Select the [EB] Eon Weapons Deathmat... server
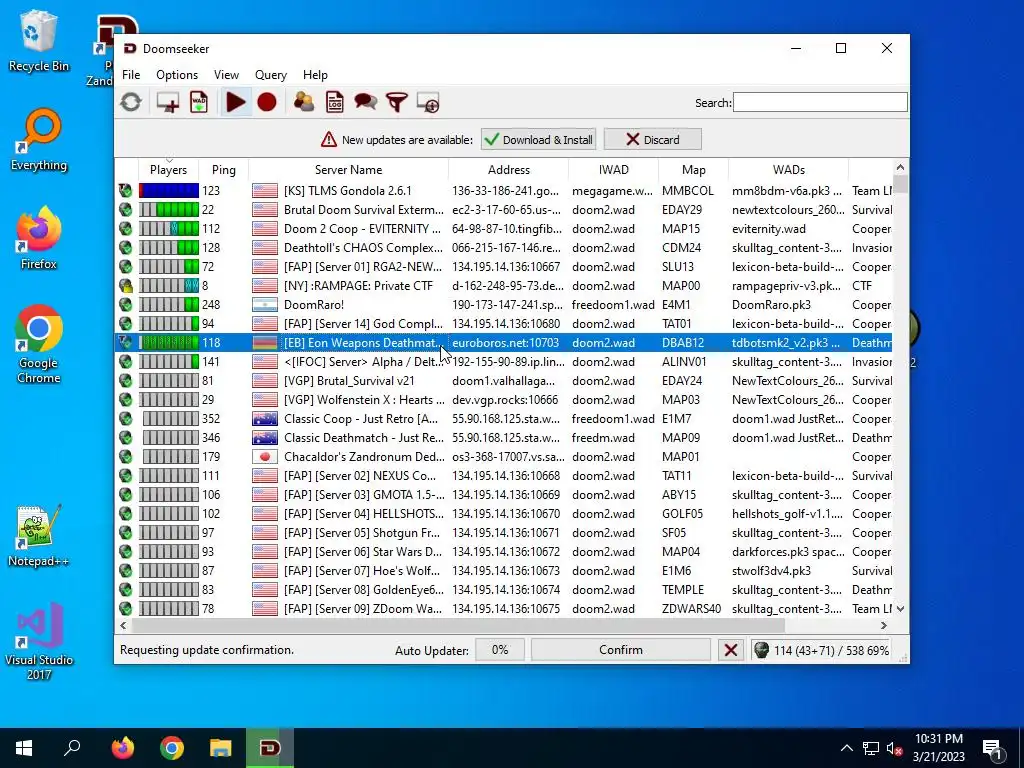 [504, 343]
